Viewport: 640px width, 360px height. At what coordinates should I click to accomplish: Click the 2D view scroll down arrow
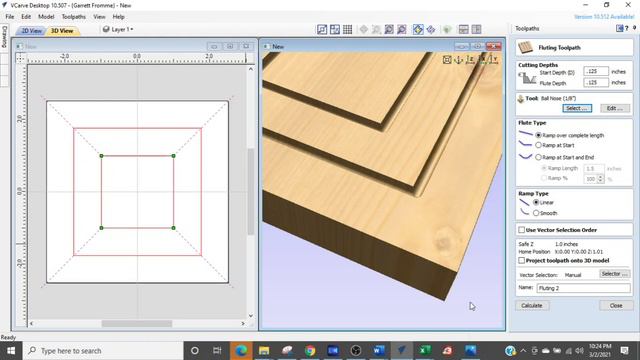251,315
